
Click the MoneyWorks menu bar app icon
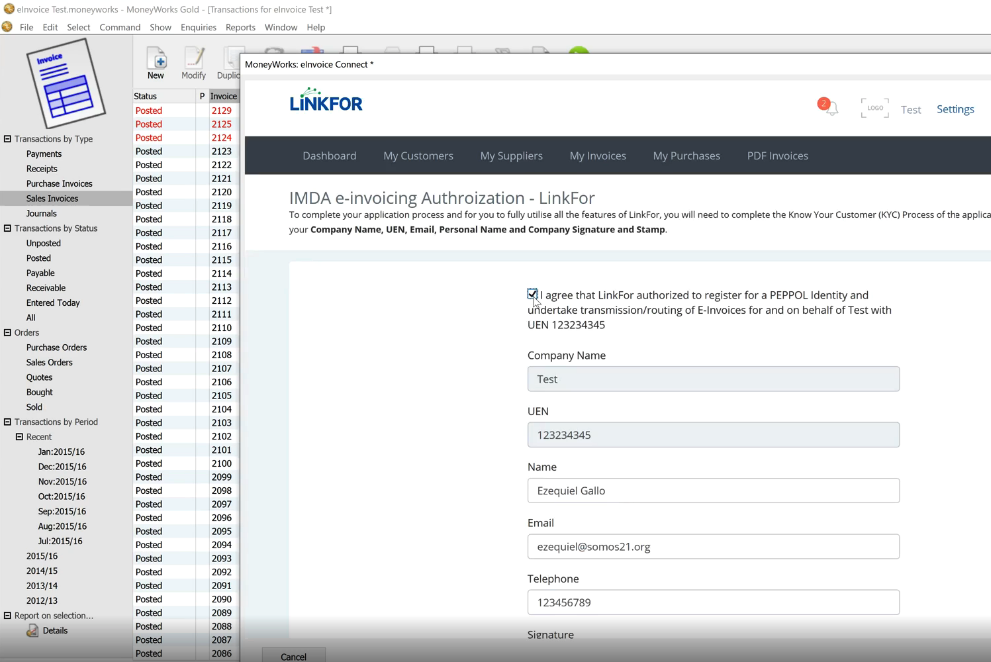pyautogui.click(x=7, y=27)
